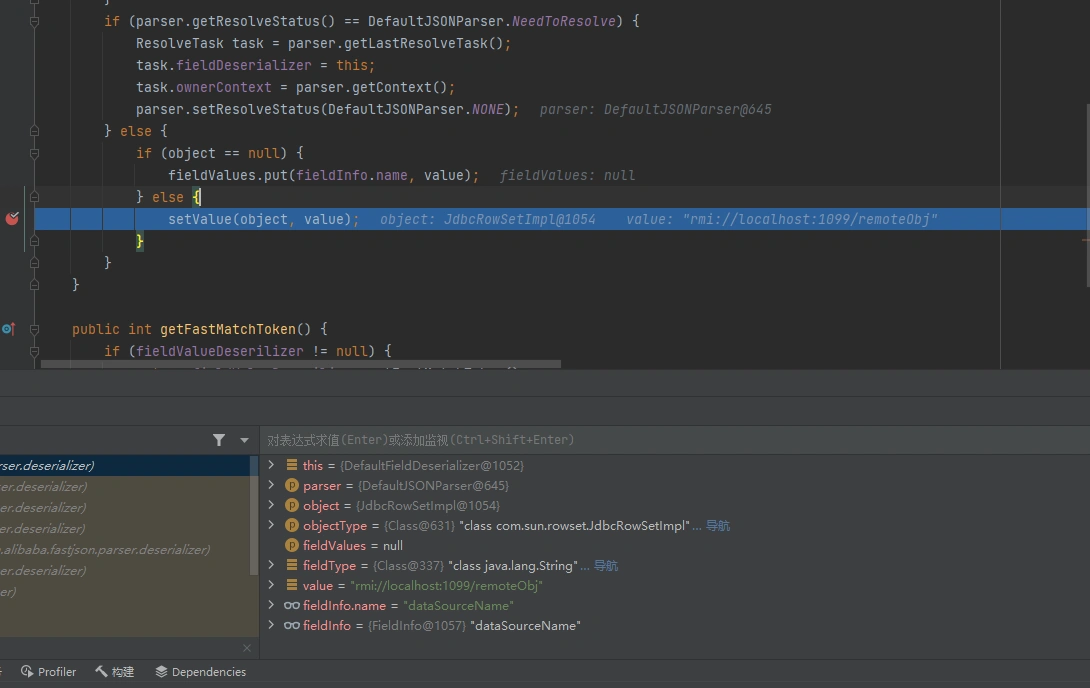Click the 导航 link beside fieldType
1090x688 pixels.
(x=605, y=566)
